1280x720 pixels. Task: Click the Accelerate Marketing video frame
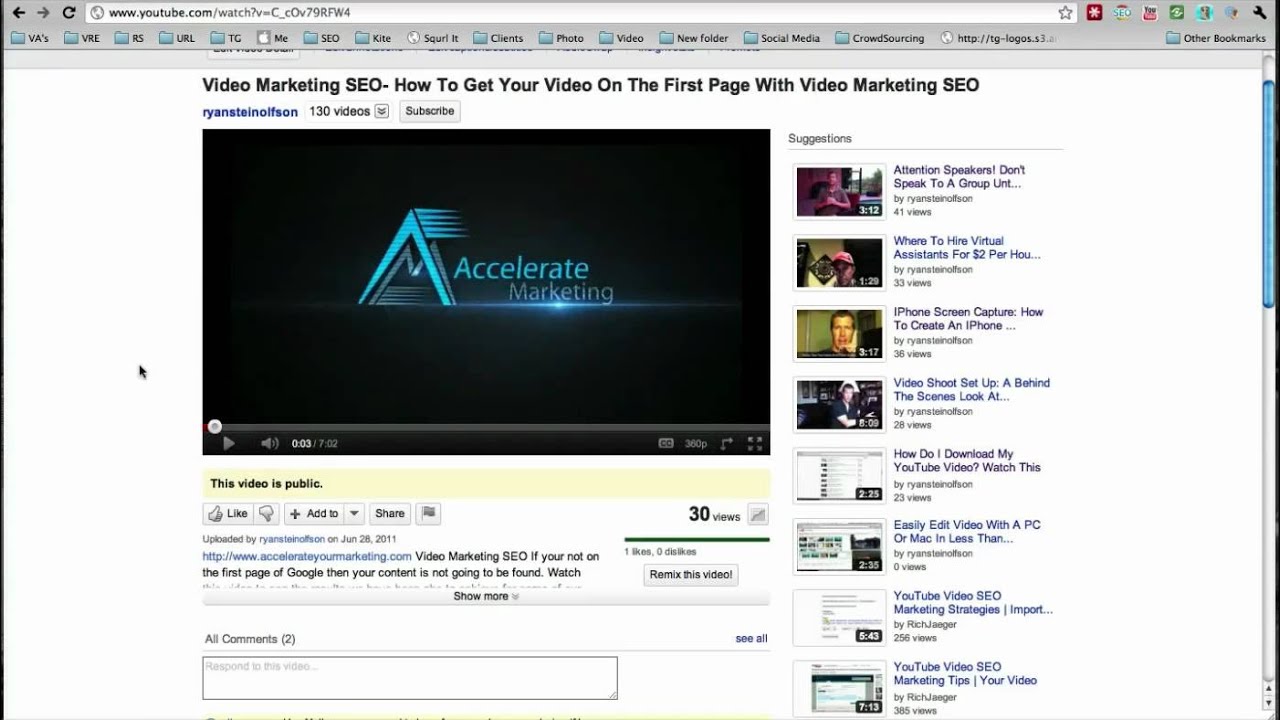(486, 277)
